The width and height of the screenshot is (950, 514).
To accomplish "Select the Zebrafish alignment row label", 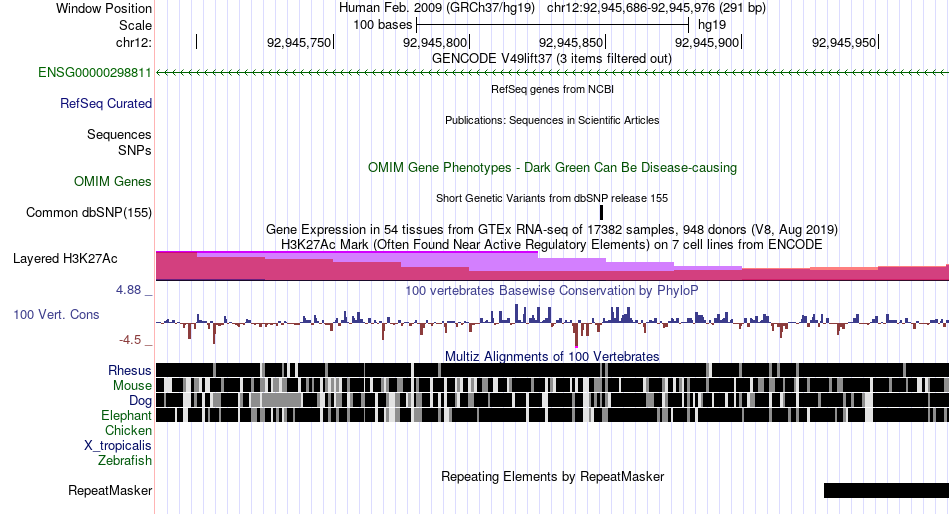I will [x=125, y=461].
